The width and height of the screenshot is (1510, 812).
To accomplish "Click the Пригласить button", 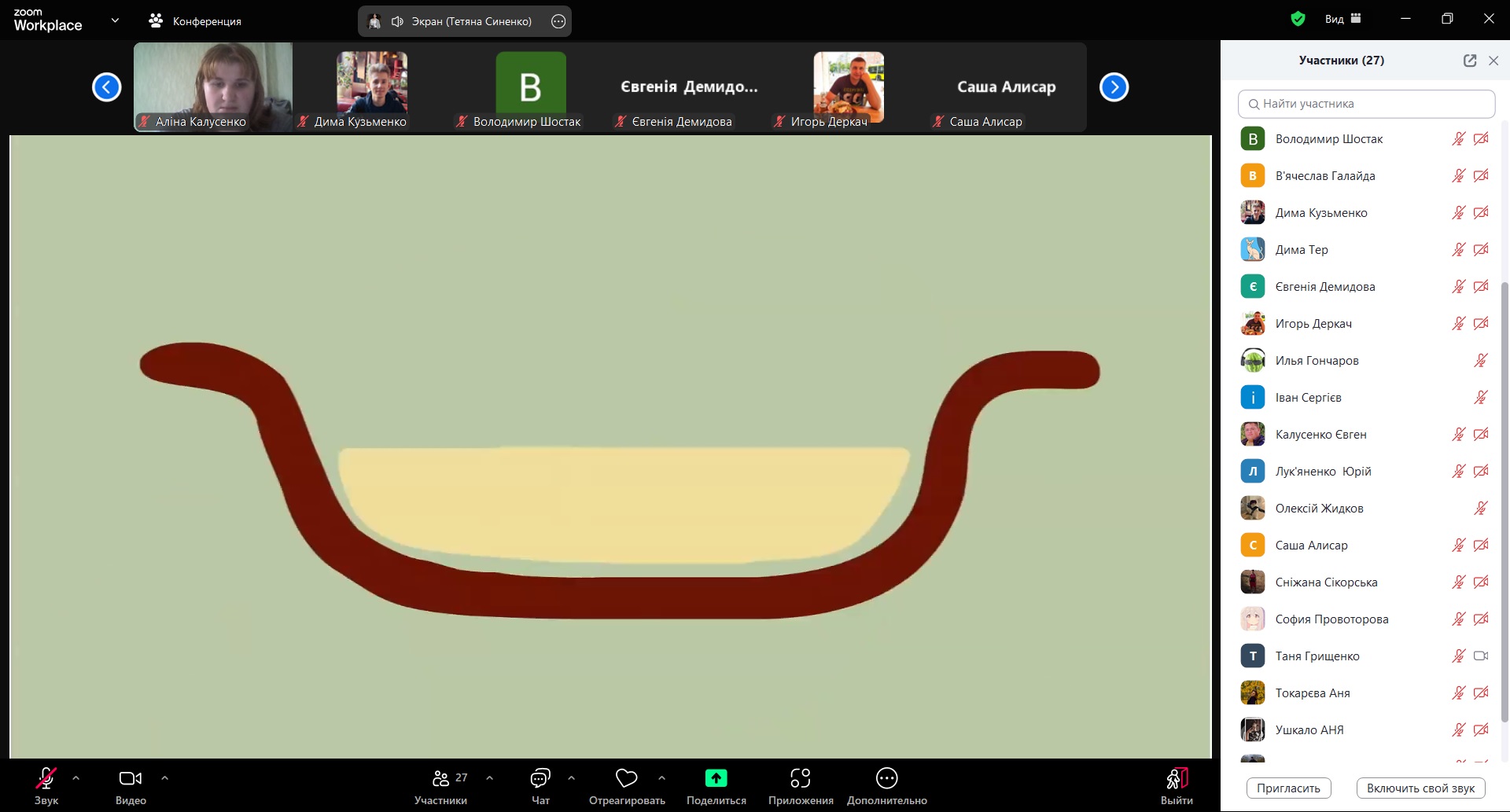I will point(1288,788).
